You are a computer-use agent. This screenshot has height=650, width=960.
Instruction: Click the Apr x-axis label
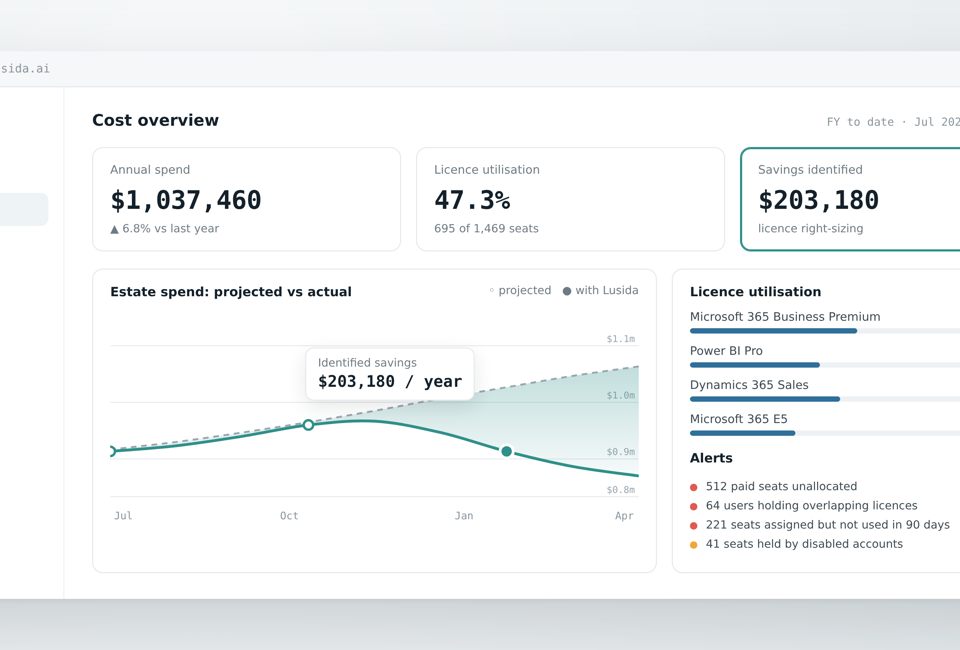[624, 516]
